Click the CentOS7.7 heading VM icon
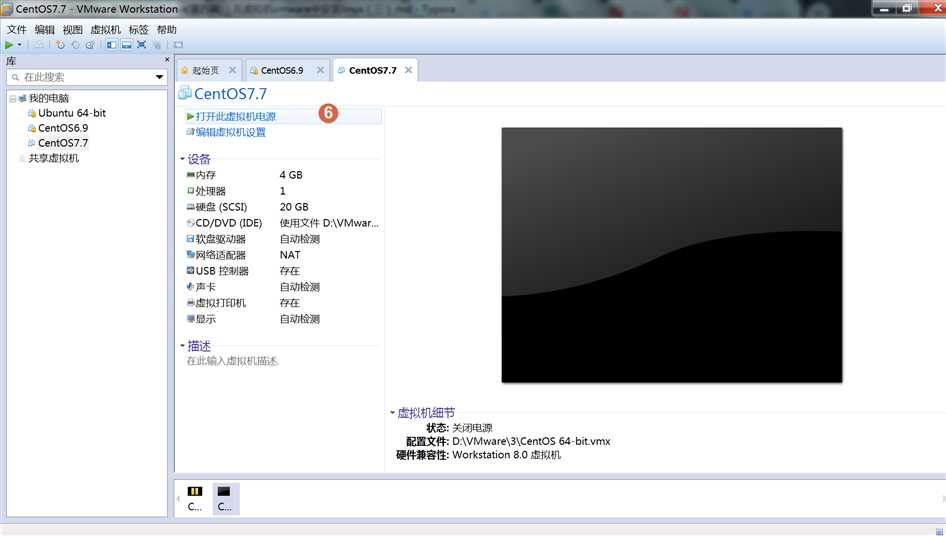This screenshot has width=946, height=536. [x=185, y=93]
